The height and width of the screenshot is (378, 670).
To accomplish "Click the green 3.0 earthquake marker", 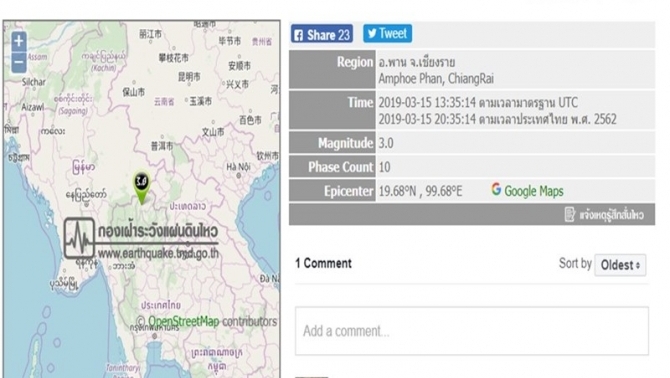I will coord(142,187).
